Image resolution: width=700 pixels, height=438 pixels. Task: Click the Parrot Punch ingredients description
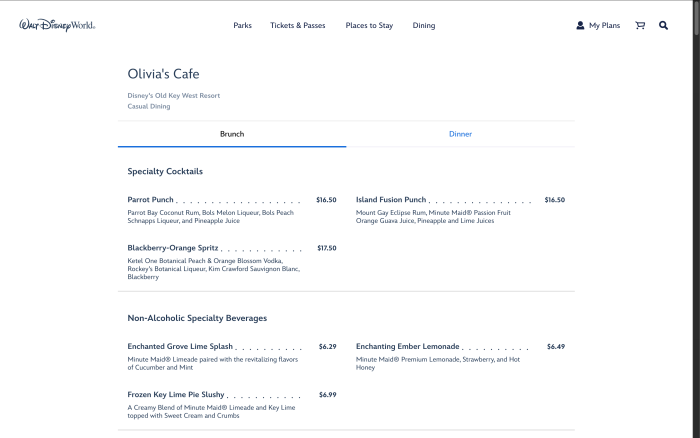point(211,217)
